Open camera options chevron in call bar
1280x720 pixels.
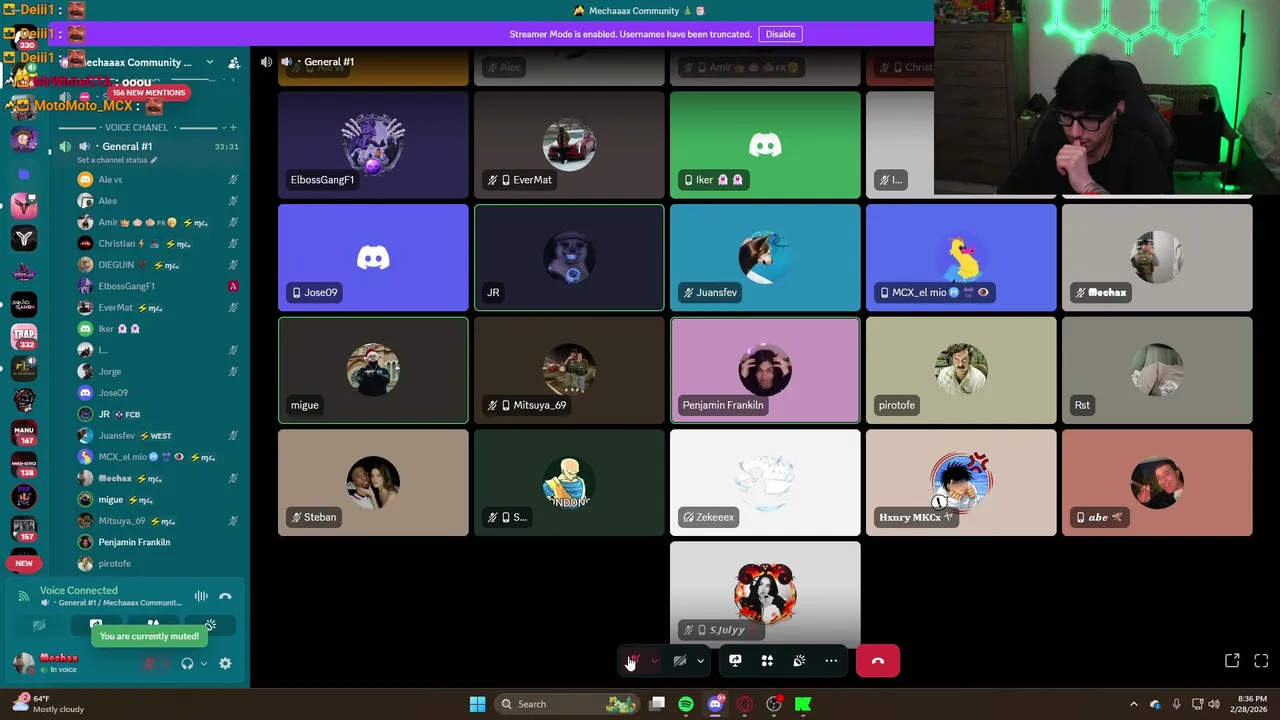[x=700, y=661]
